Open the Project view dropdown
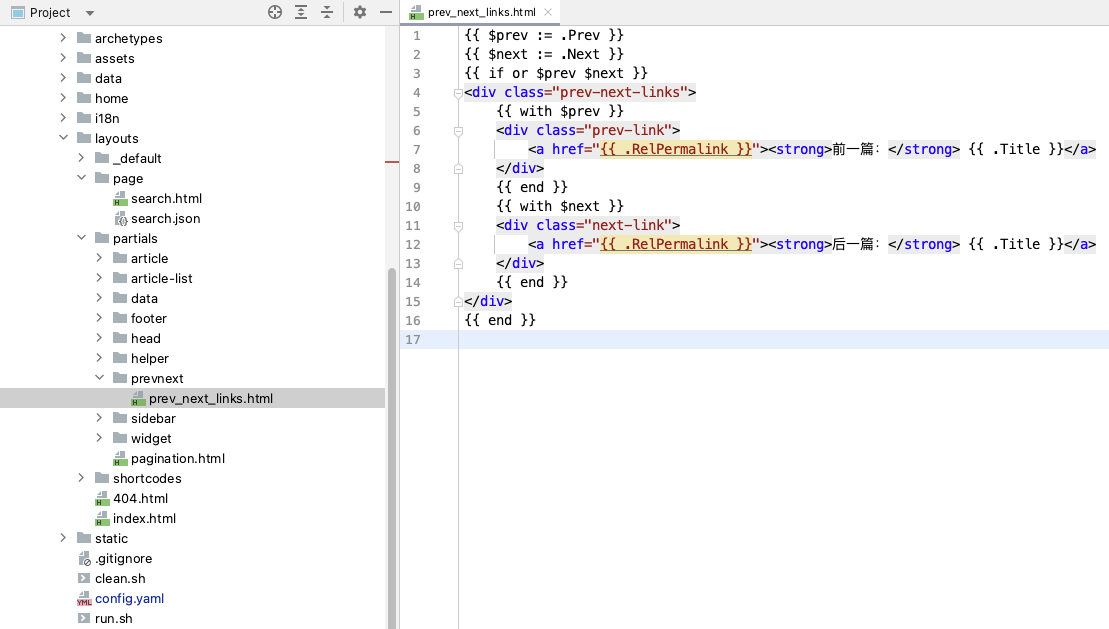 (90, 13)
